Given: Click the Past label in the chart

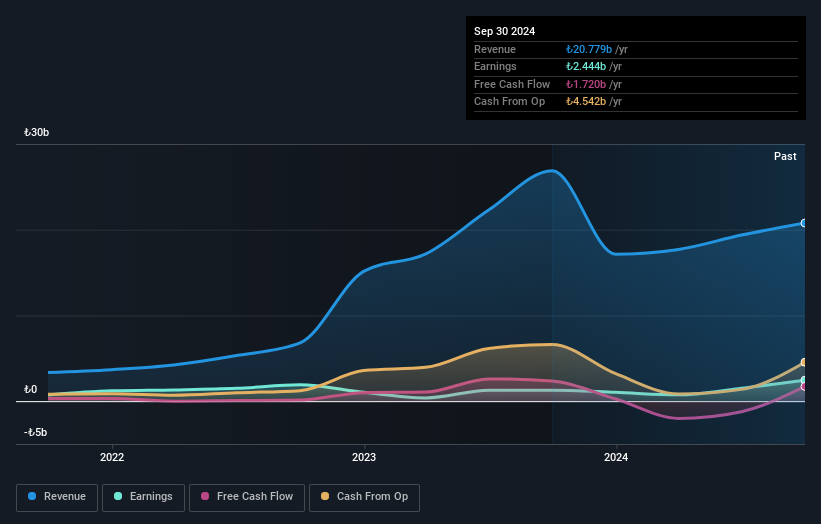Looking at the screenshot, I should [785, 156].
